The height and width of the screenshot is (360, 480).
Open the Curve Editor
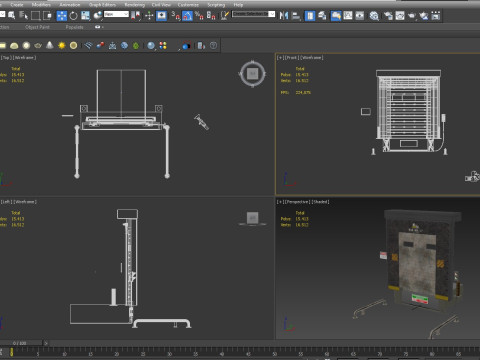pos(348,16)
